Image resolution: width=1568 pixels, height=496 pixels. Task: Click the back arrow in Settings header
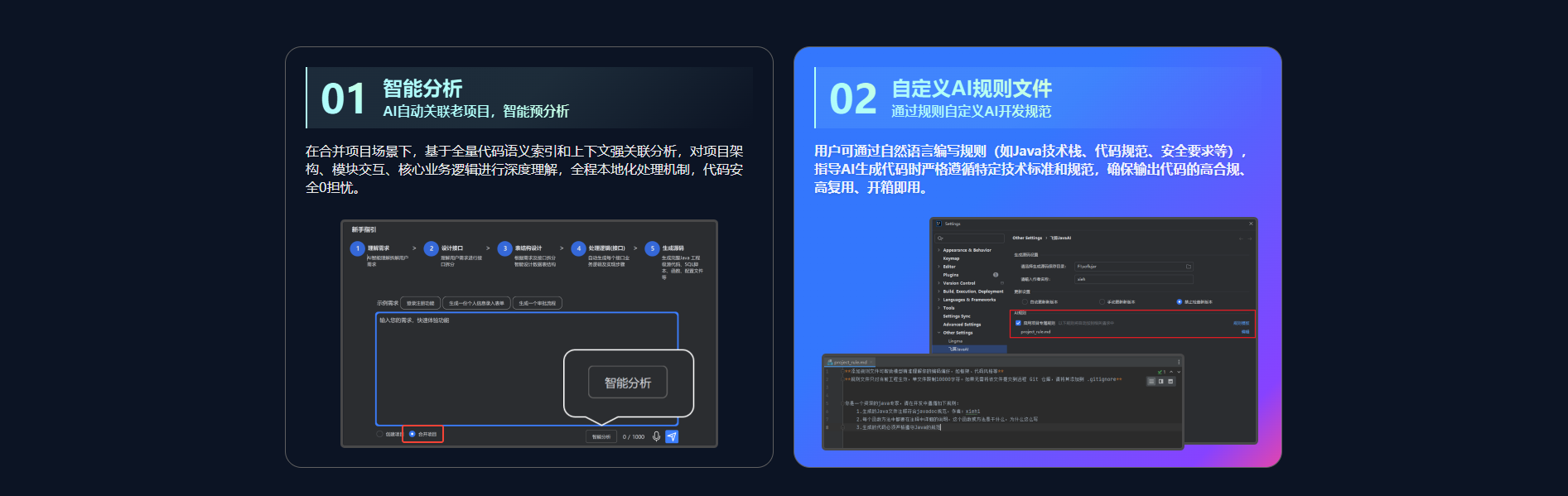[x=1241, y=238]
